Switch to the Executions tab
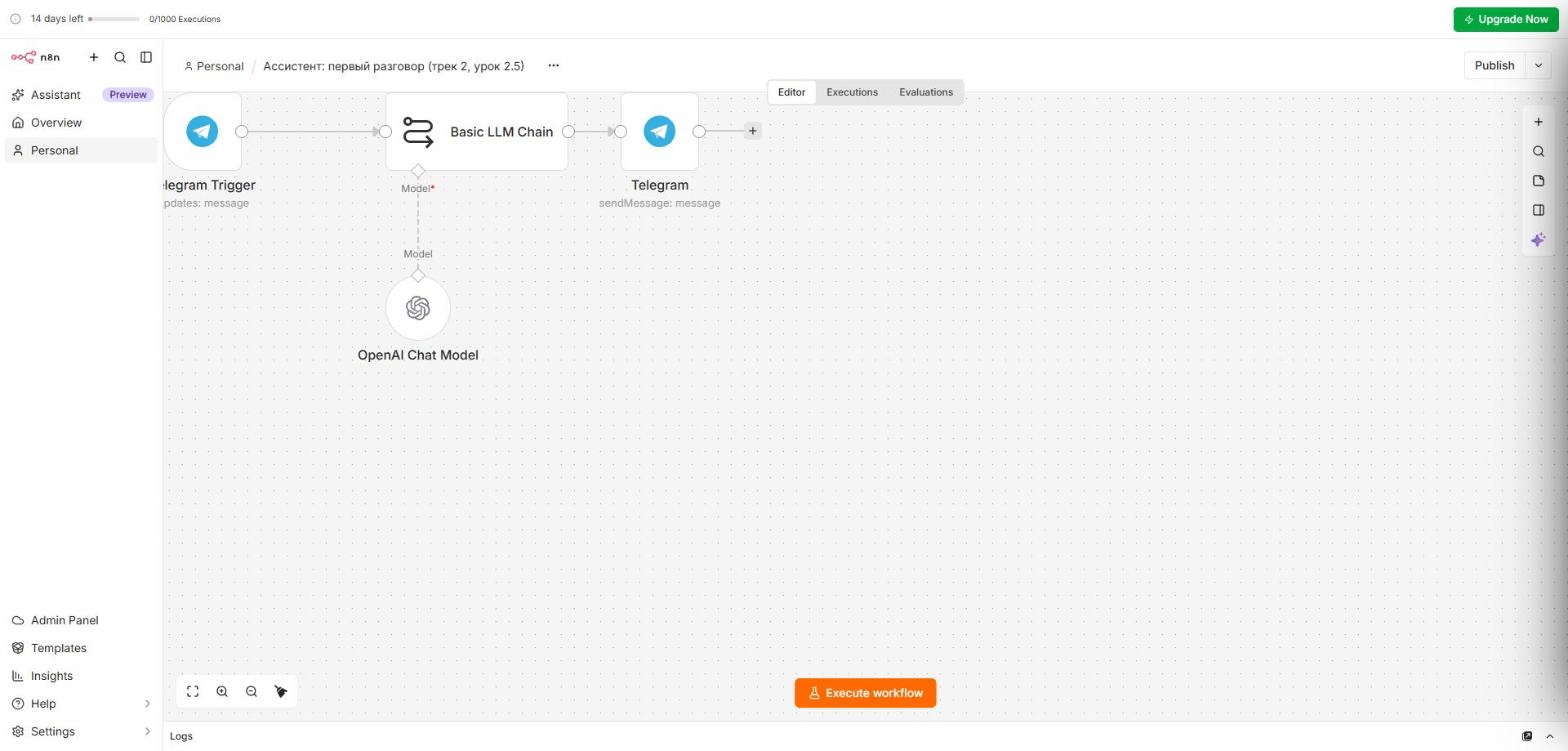 852,92
